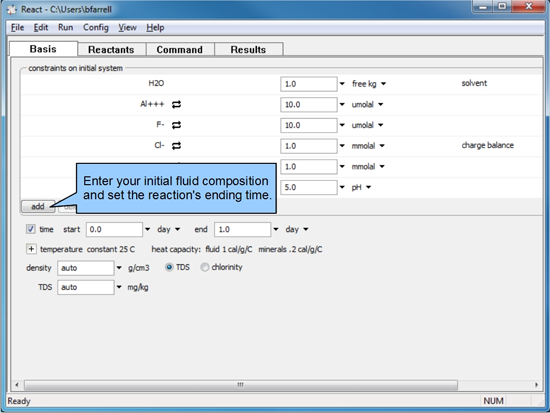Open the value arrow next to H2O 1.0 field
Screen dimensions: 550x413
tap(342, 84)
